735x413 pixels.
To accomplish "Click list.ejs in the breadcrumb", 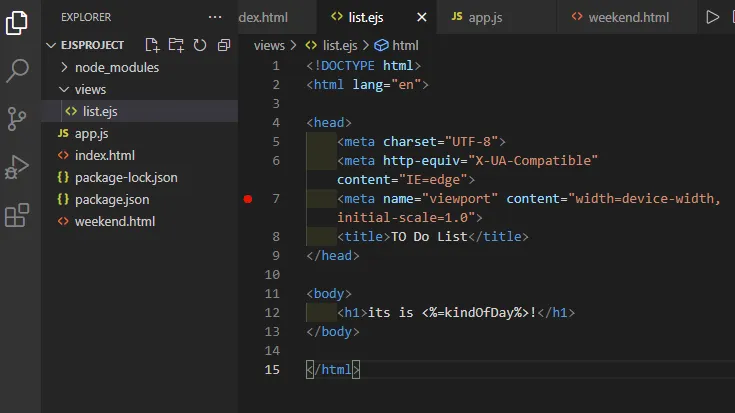I will click(x=340, y=45).
